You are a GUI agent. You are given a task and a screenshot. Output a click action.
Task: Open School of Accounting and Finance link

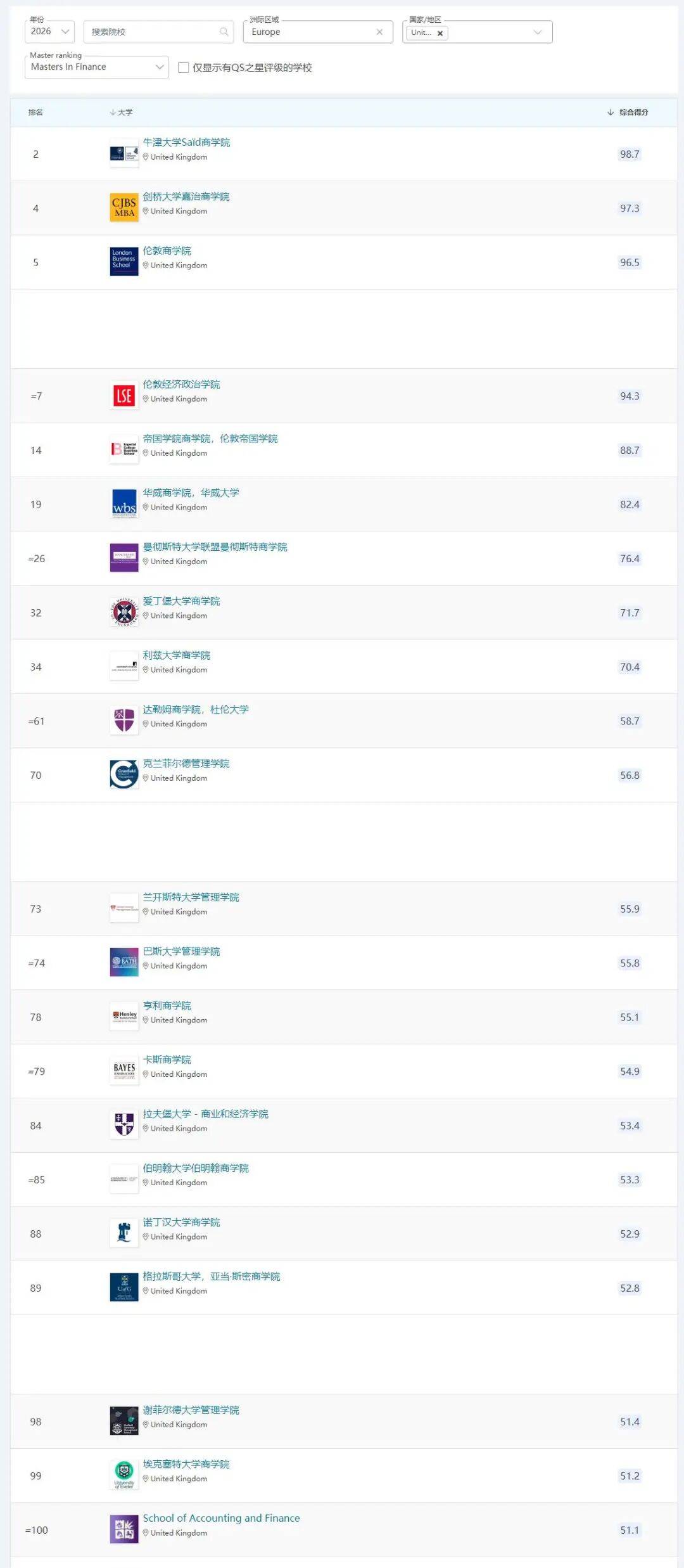(221, 1518)
